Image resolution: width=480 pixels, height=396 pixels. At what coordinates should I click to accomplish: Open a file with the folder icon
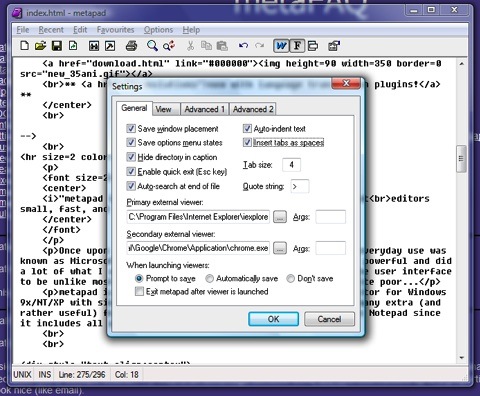pyautogui.click(x=40, y=46)
